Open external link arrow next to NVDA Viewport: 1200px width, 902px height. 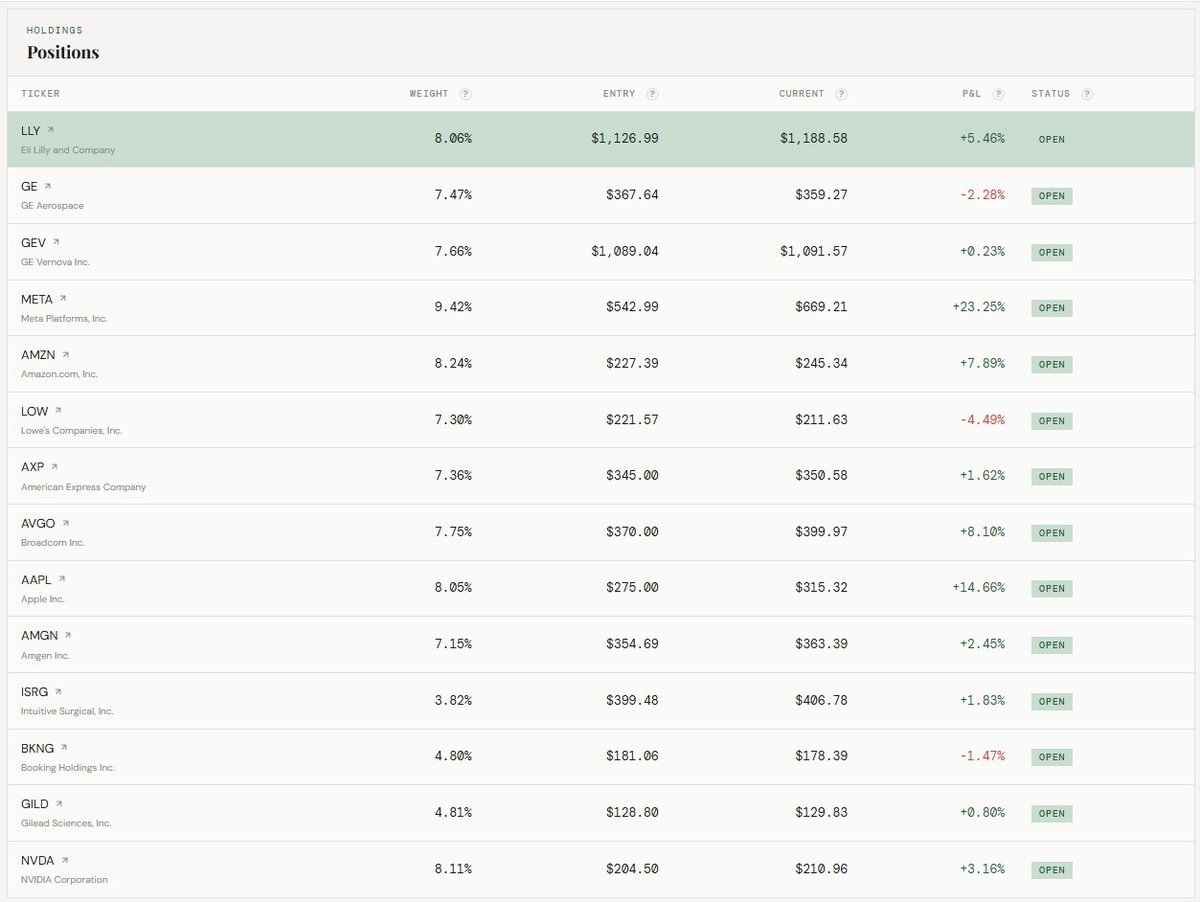65,860
